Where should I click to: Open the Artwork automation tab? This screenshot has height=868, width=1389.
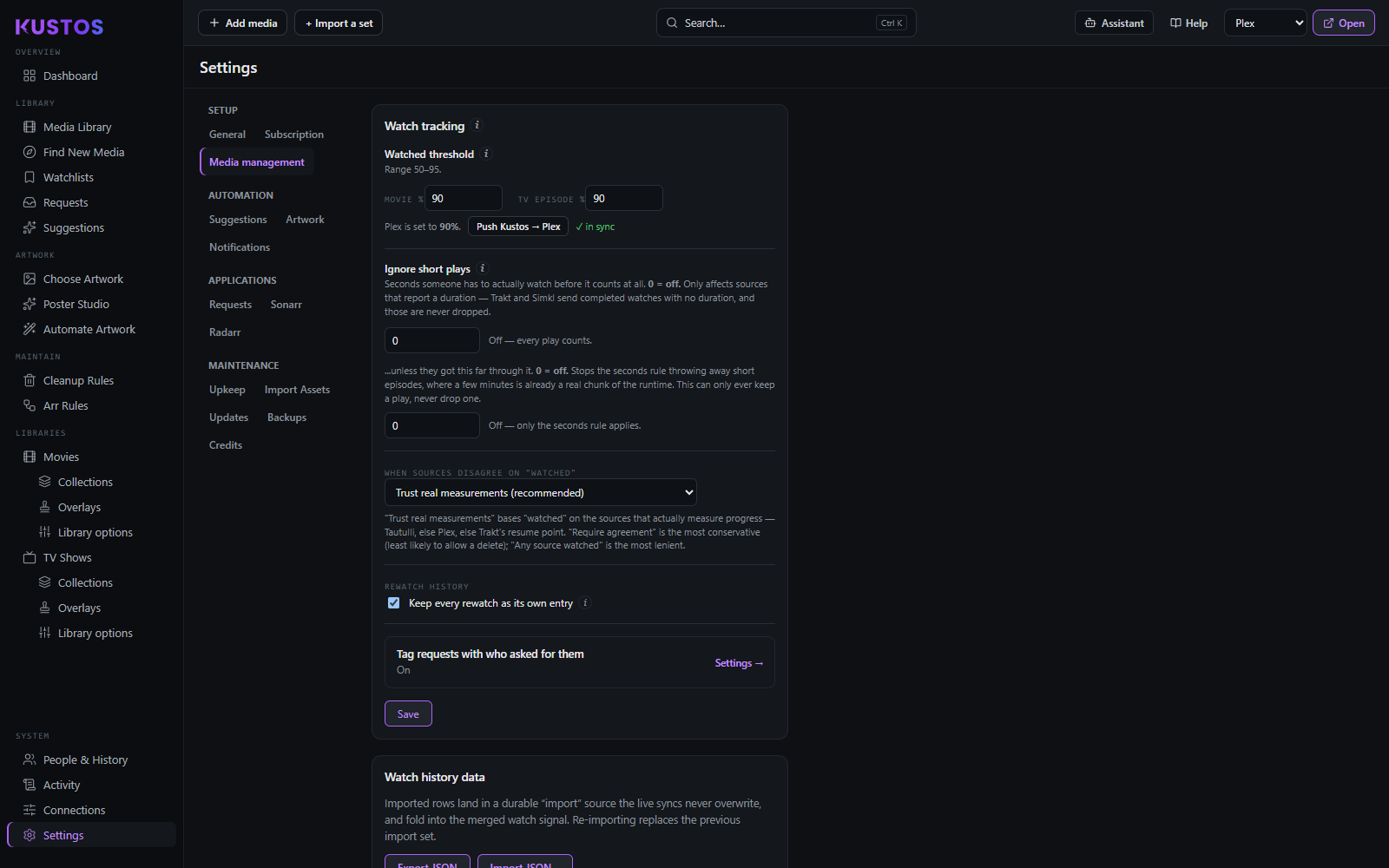pyautogui.click(x=305, y=220)
